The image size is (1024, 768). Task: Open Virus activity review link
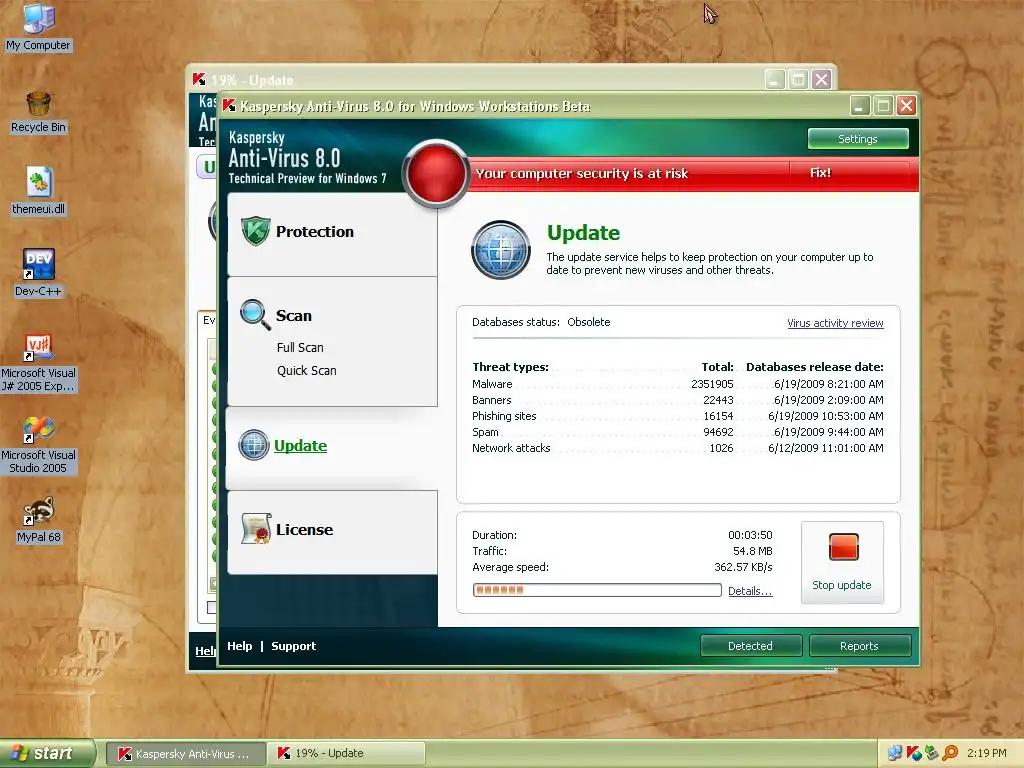[835, 323]
